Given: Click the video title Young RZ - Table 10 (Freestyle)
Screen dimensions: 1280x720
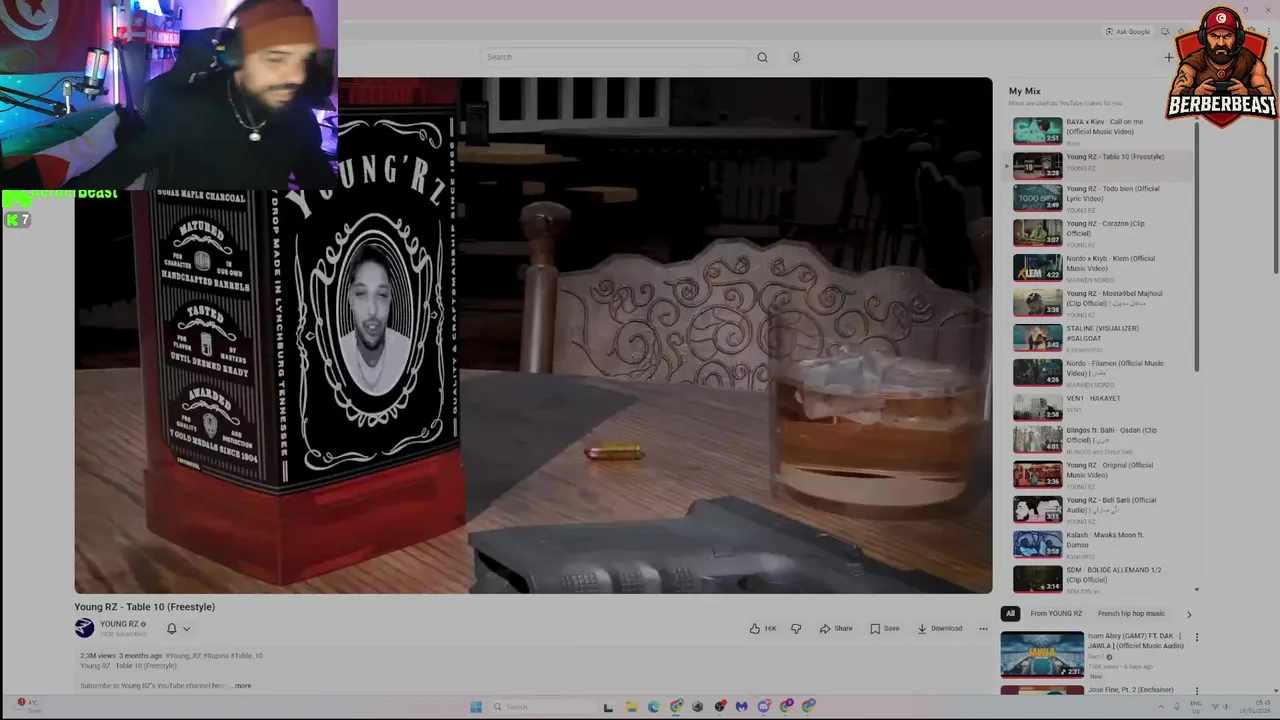Looking at the screenshot, I should coord(144,607).
